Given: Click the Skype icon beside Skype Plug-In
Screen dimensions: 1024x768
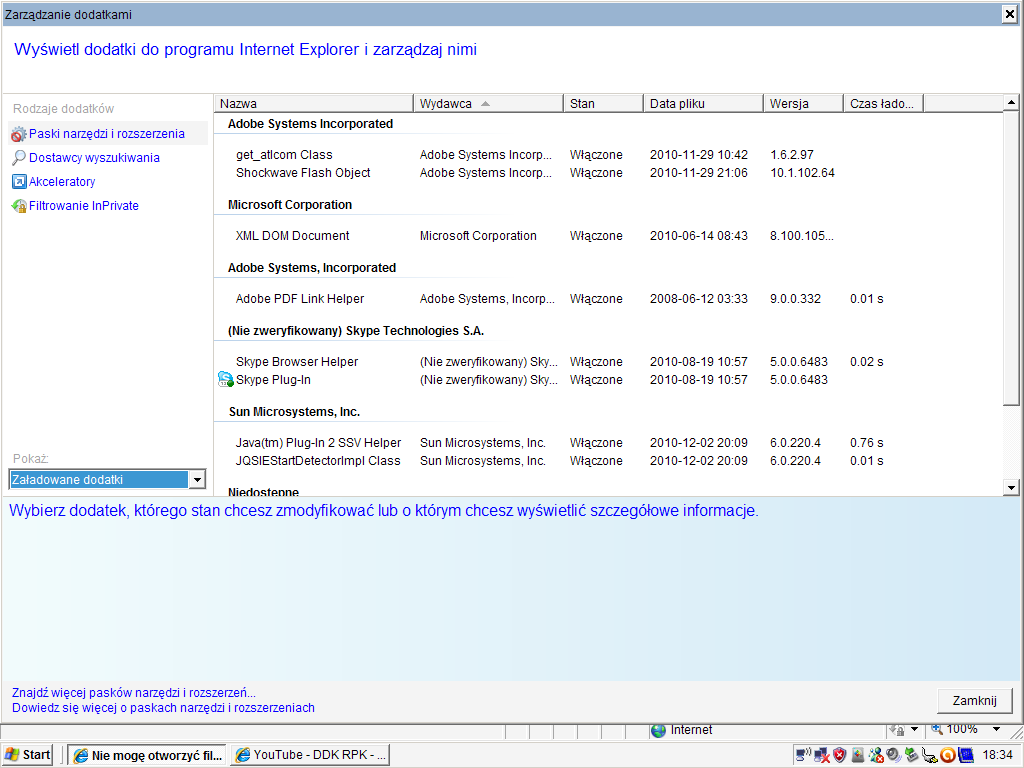Looking at the screenshot, I should [x=225, y=379].
